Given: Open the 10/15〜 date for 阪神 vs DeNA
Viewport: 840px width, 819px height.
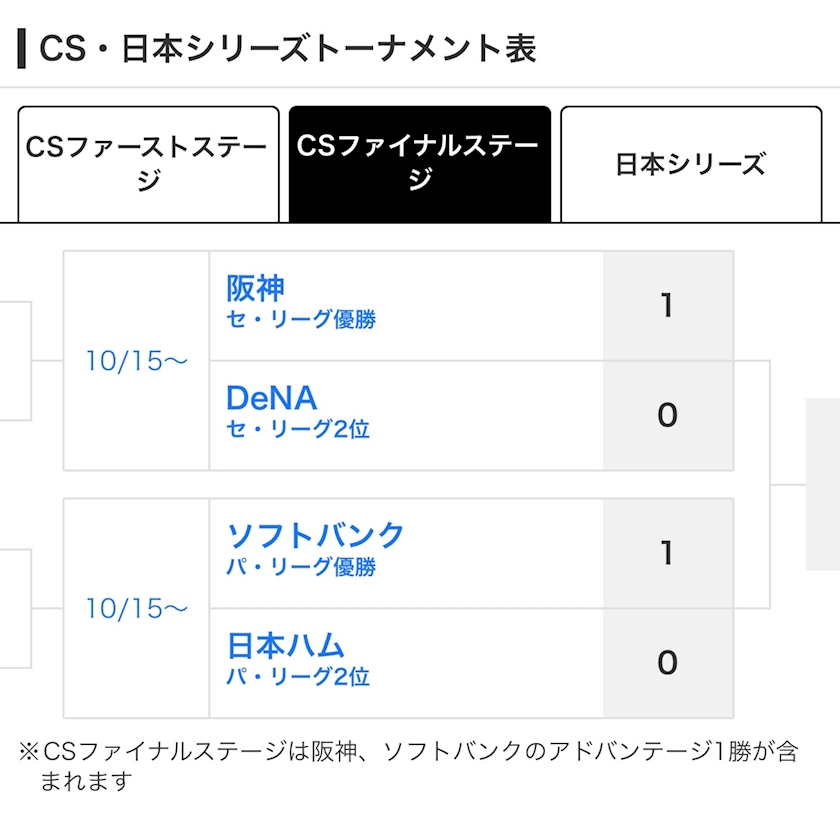Looking at the screenshot, I should 136,361.
